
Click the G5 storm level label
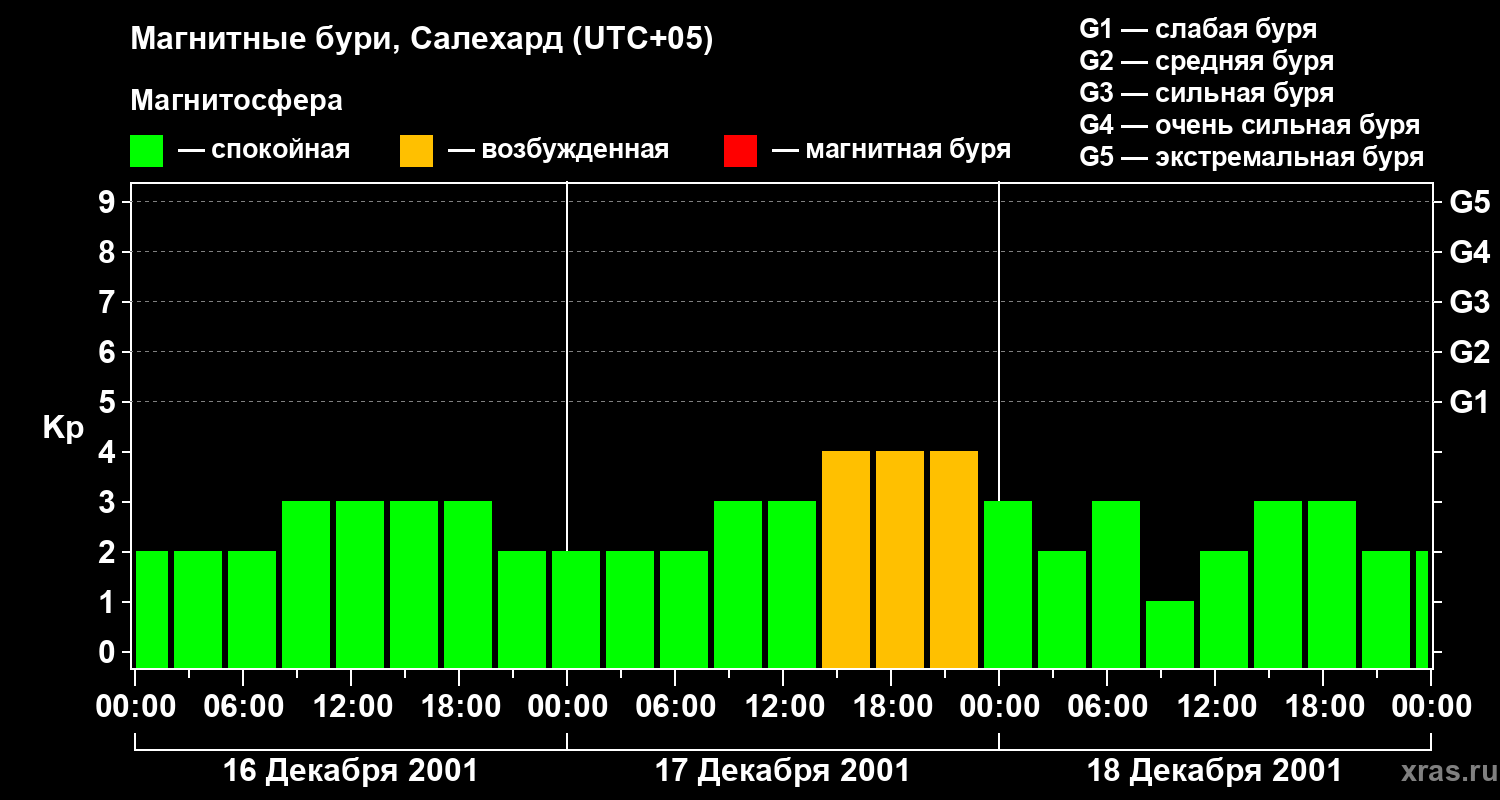1469,202
